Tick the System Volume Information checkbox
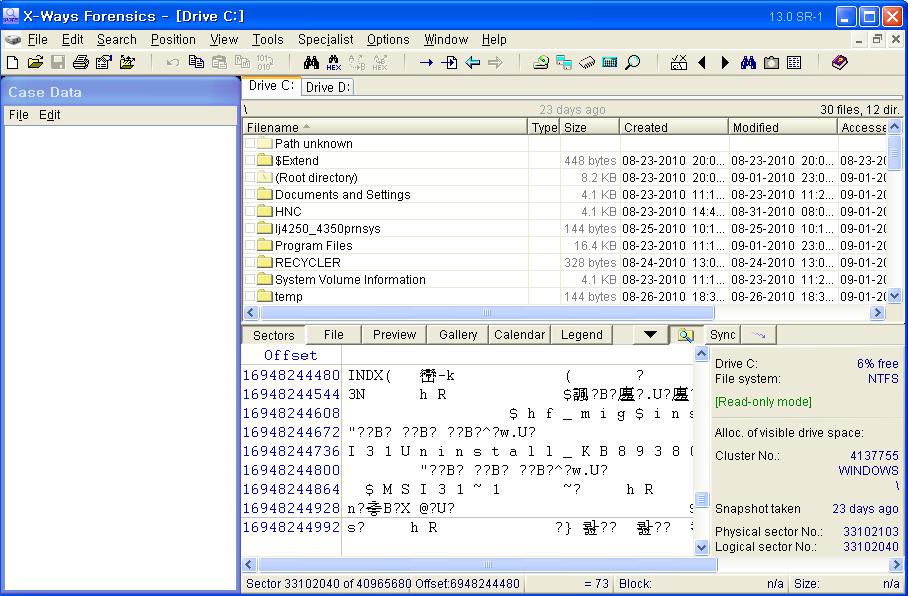 [250, 279]
